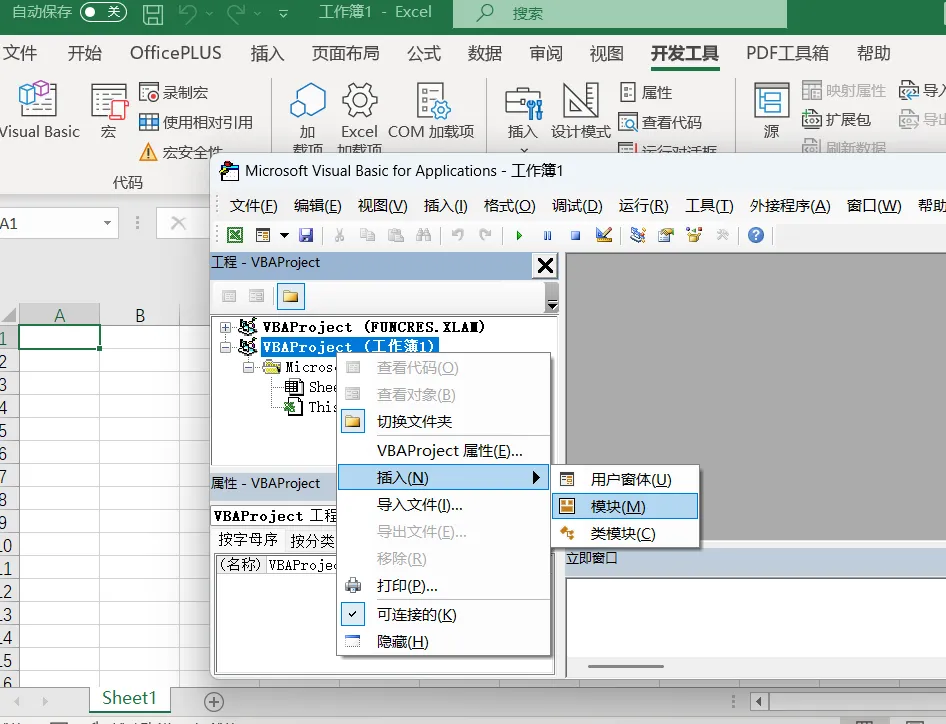
Task: Save workbook from VBA toolbar
Action: tap(306, 235)
